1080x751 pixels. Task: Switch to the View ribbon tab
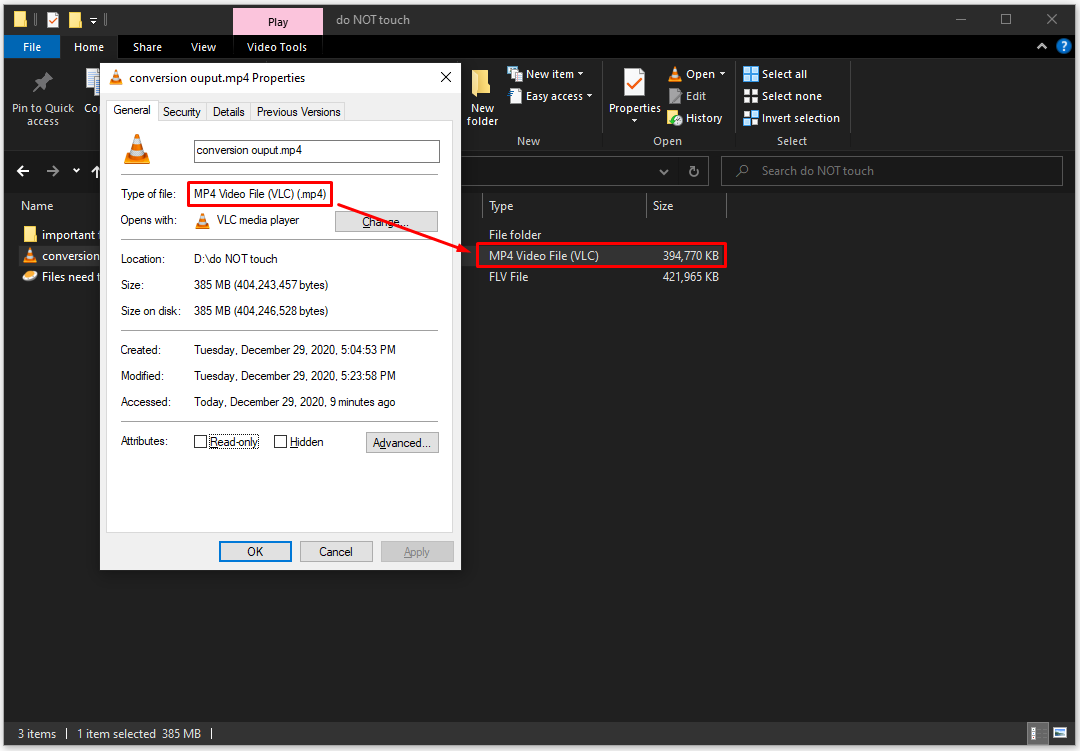tap(203, 47)
